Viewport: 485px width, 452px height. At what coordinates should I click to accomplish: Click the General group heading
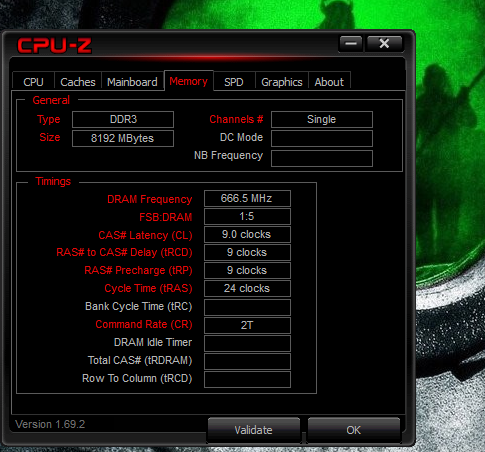click(x=51, y=100)
